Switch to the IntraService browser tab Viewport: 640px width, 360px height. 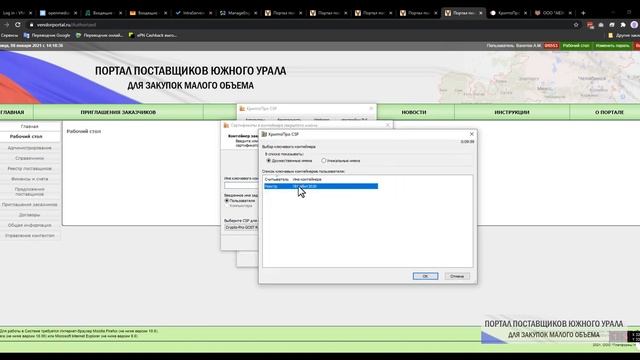(x=192, y=13)
